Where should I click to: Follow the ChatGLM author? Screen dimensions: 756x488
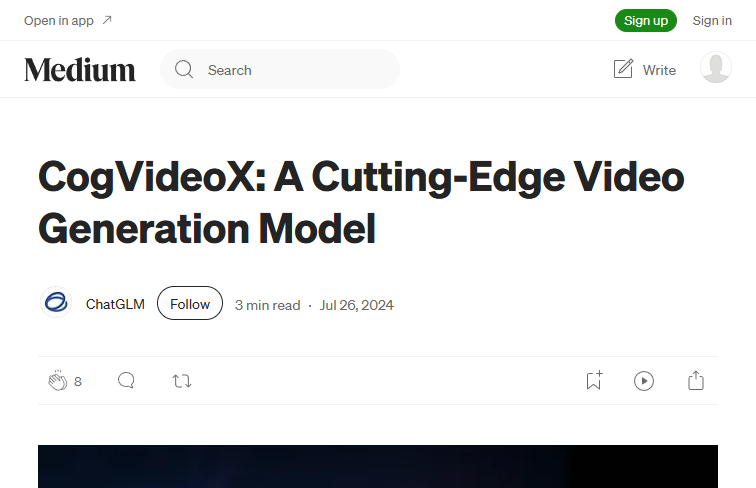tap(190, 303)
